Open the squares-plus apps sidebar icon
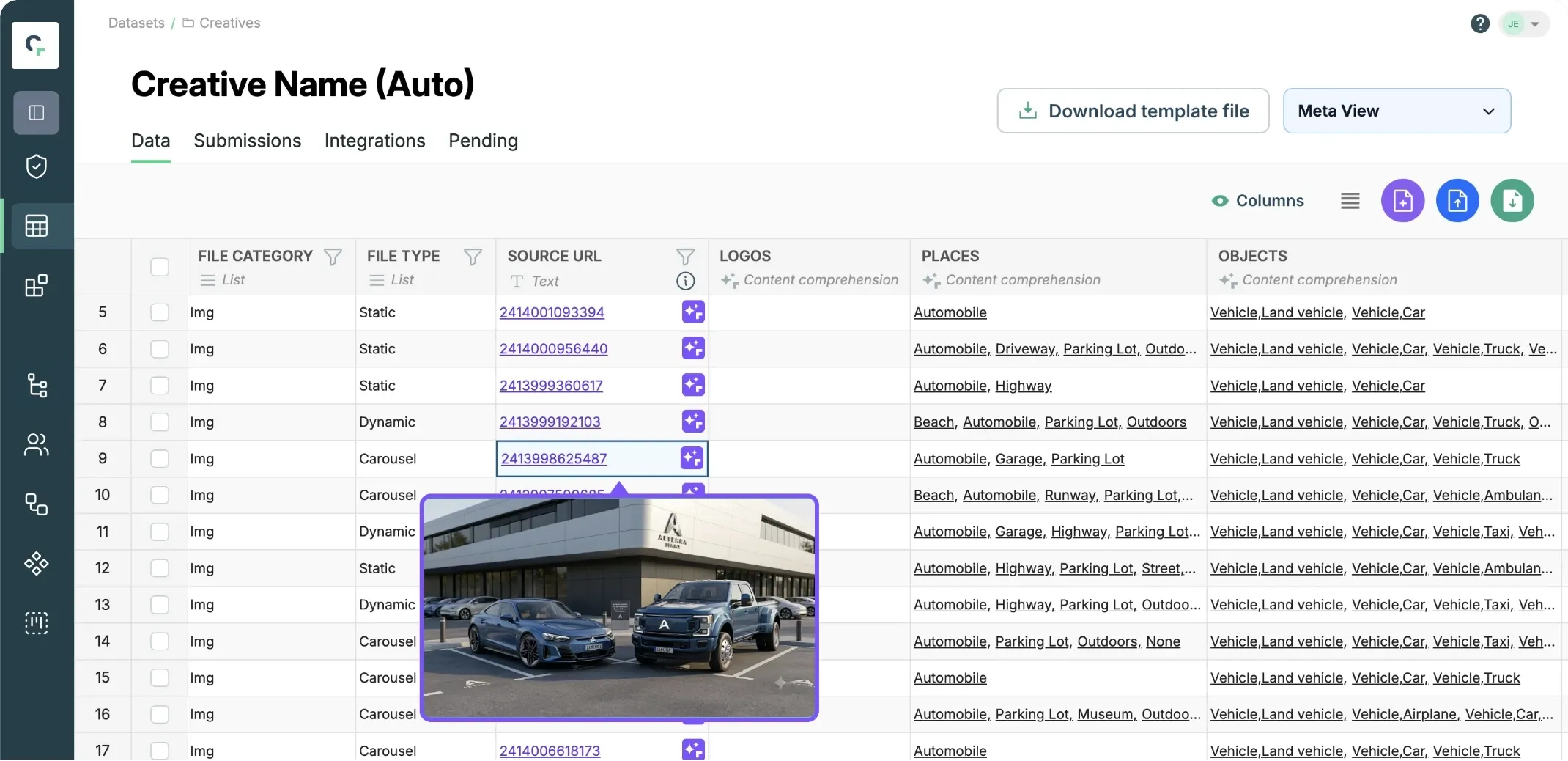1568x761 pixels. 36,285
